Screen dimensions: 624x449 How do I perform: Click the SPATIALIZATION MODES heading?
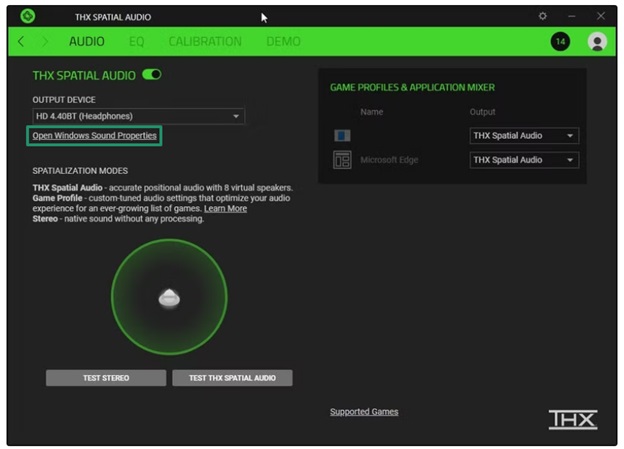(80, 171)
